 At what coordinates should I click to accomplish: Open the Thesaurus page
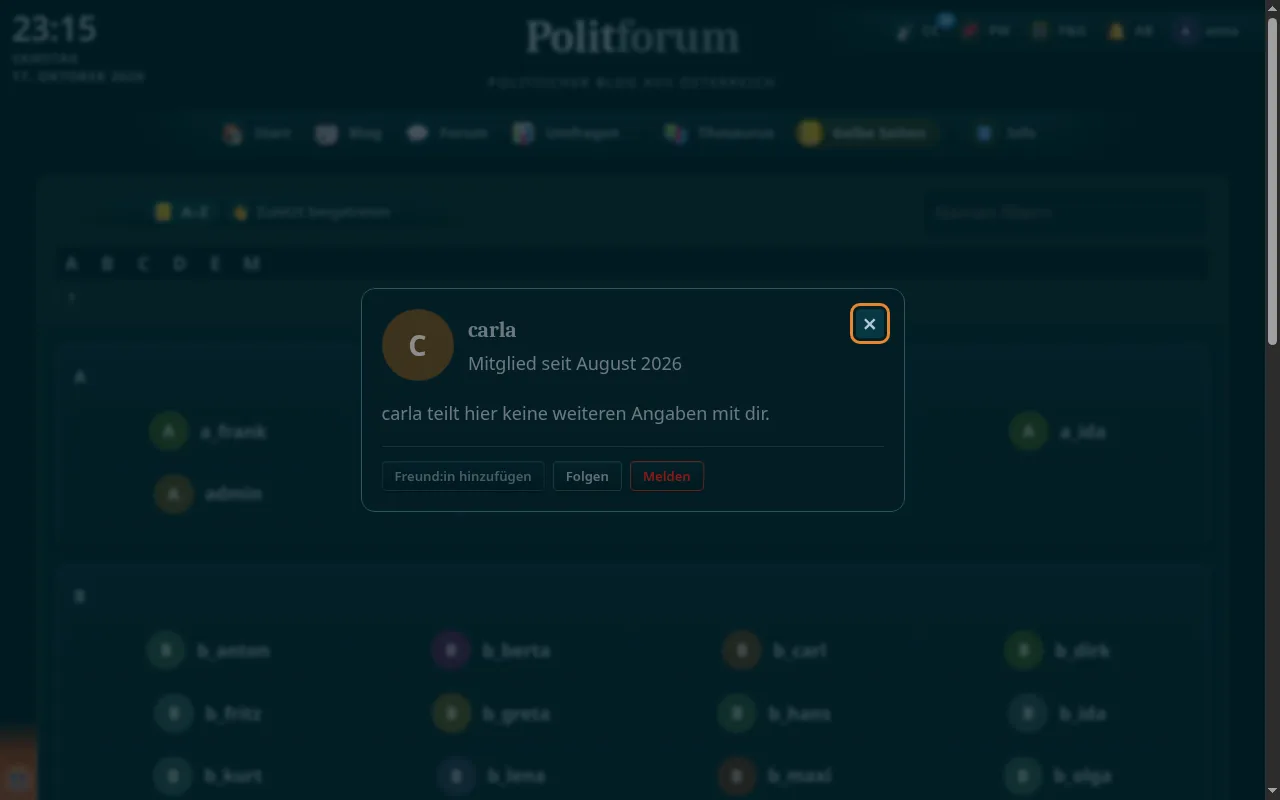720,133
